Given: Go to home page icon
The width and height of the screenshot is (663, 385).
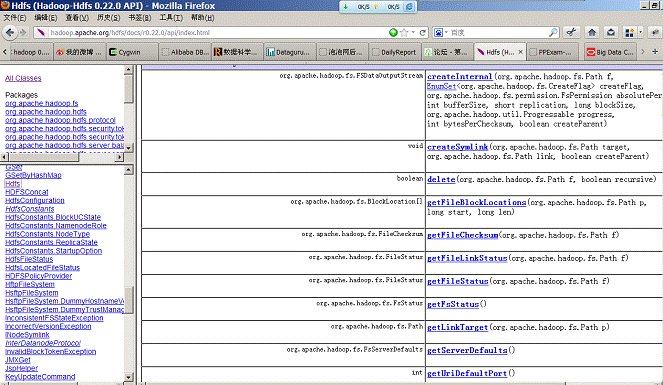Looking at the screenshot, I should pyautogui.click(x=592, y=32).
